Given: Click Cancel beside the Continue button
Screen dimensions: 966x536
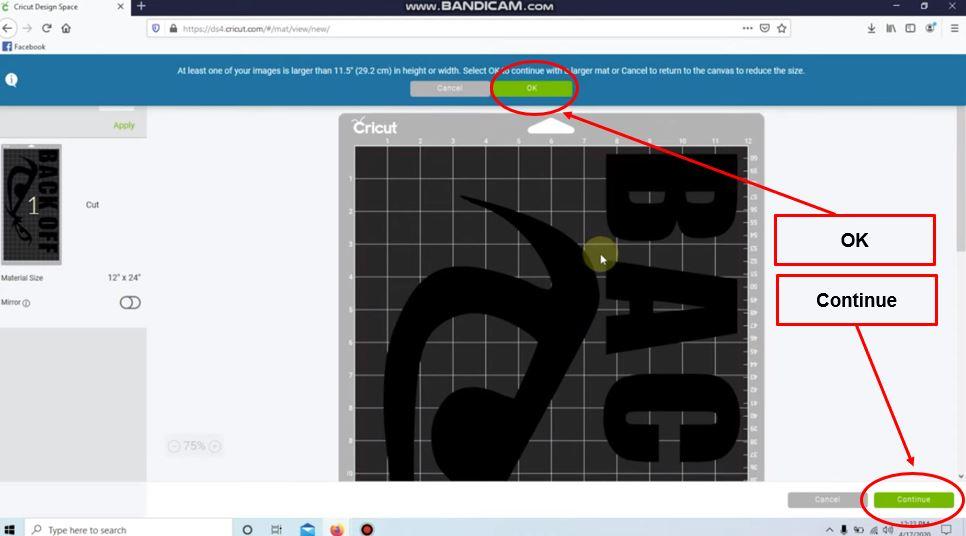Looking at the screenshot, I should (x=827, y=500).
